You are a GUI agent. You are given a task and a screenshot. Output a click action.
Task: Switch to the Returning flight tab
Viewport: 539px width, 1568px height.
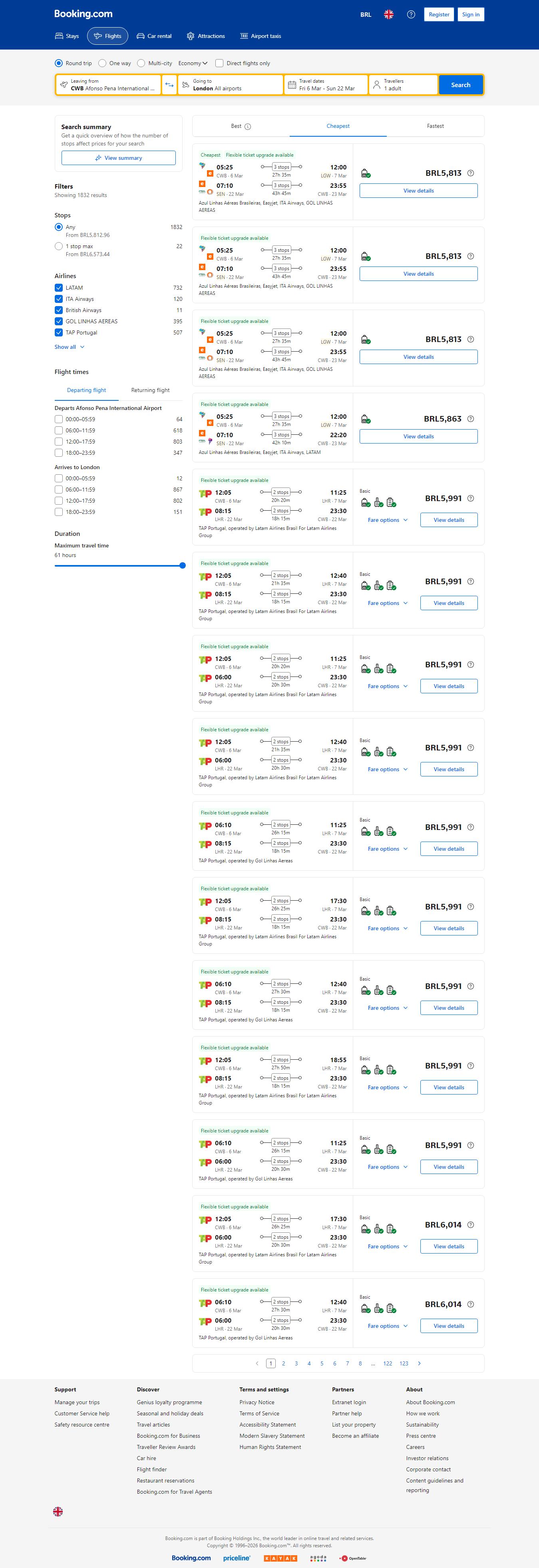pyautogui.click(x=150, y=390)
